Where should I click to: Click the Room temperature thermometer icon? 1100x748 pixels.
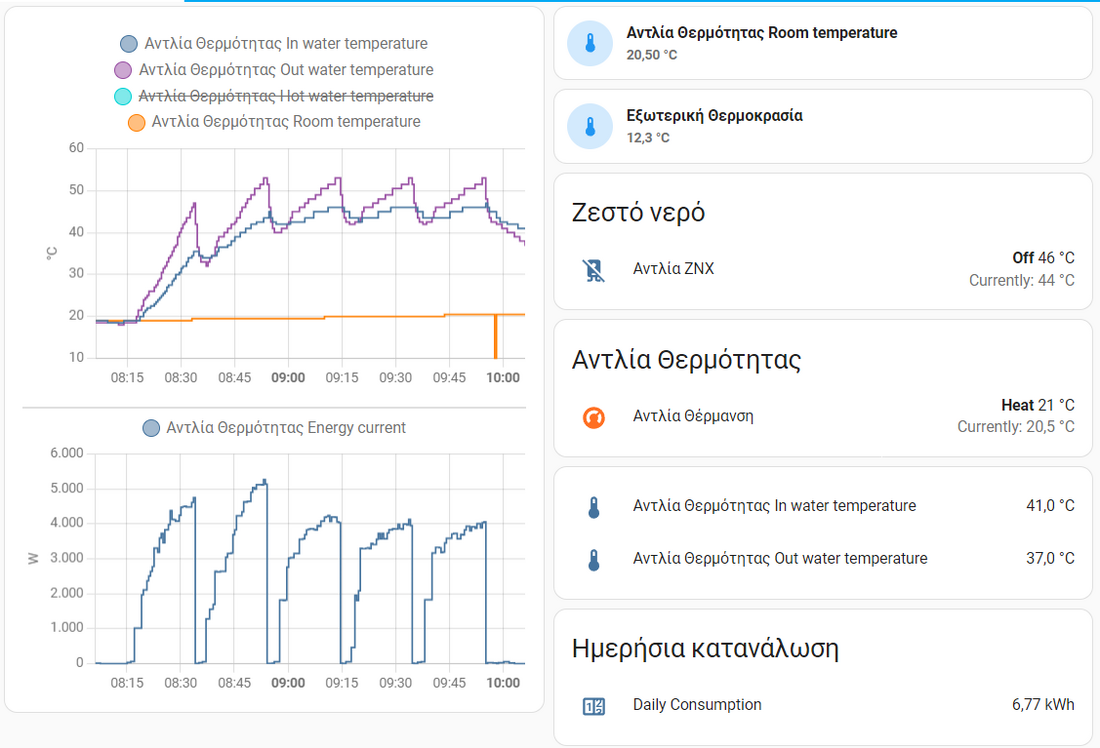590,43
